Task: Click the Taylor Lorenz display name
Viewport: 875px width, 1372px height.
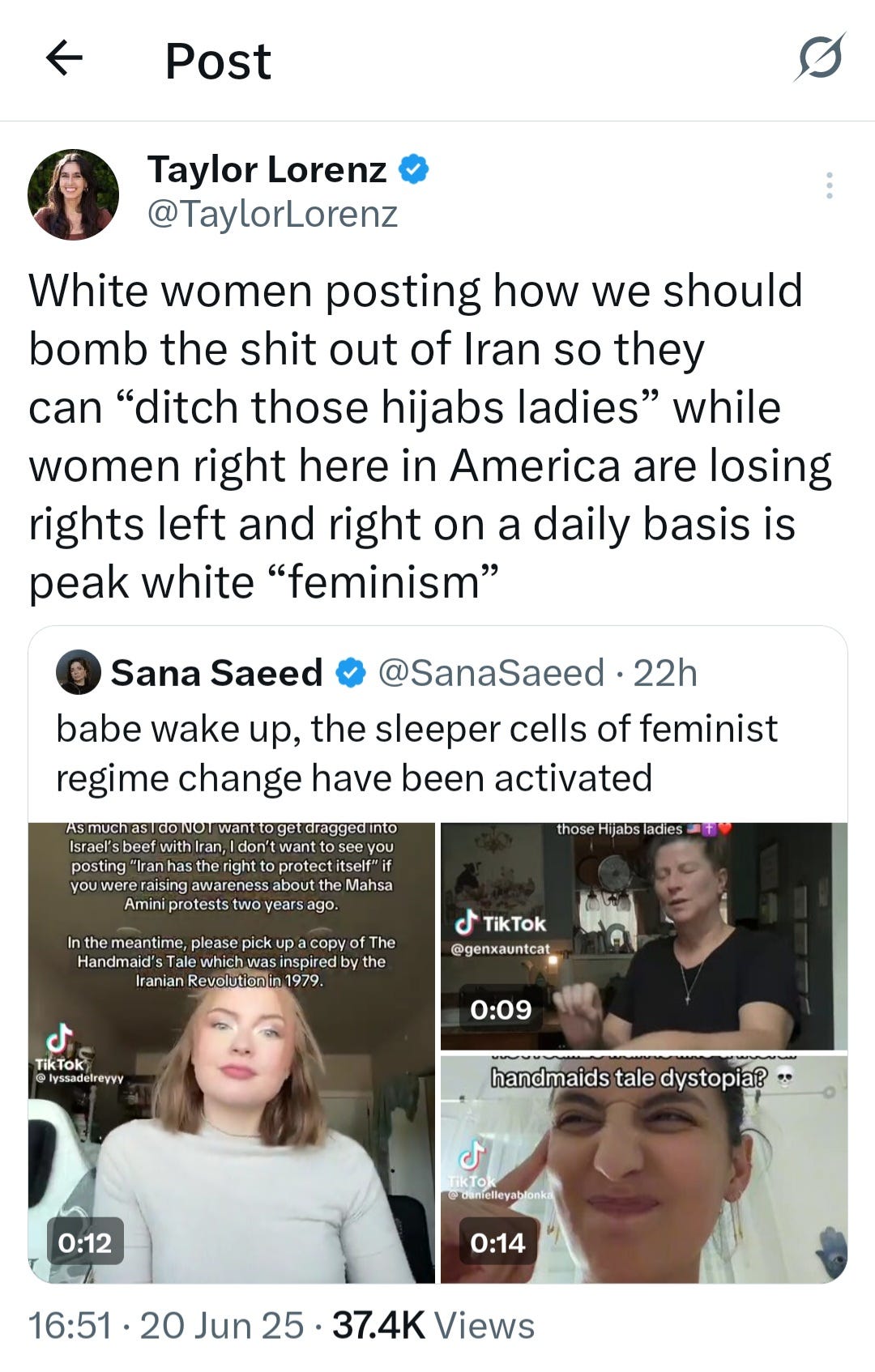Action: coord(267,169)
